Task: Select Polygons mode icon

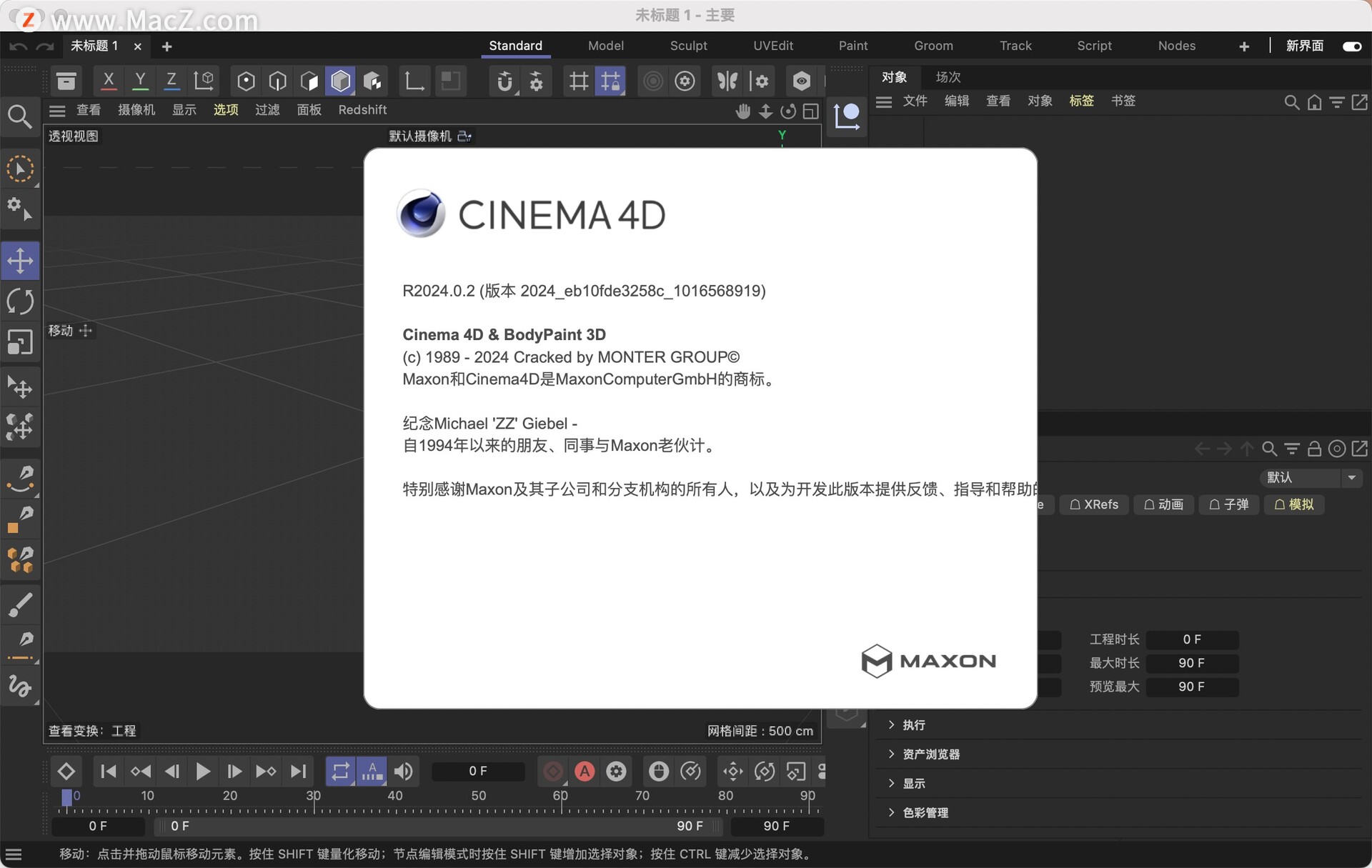Action: (309, 81)
